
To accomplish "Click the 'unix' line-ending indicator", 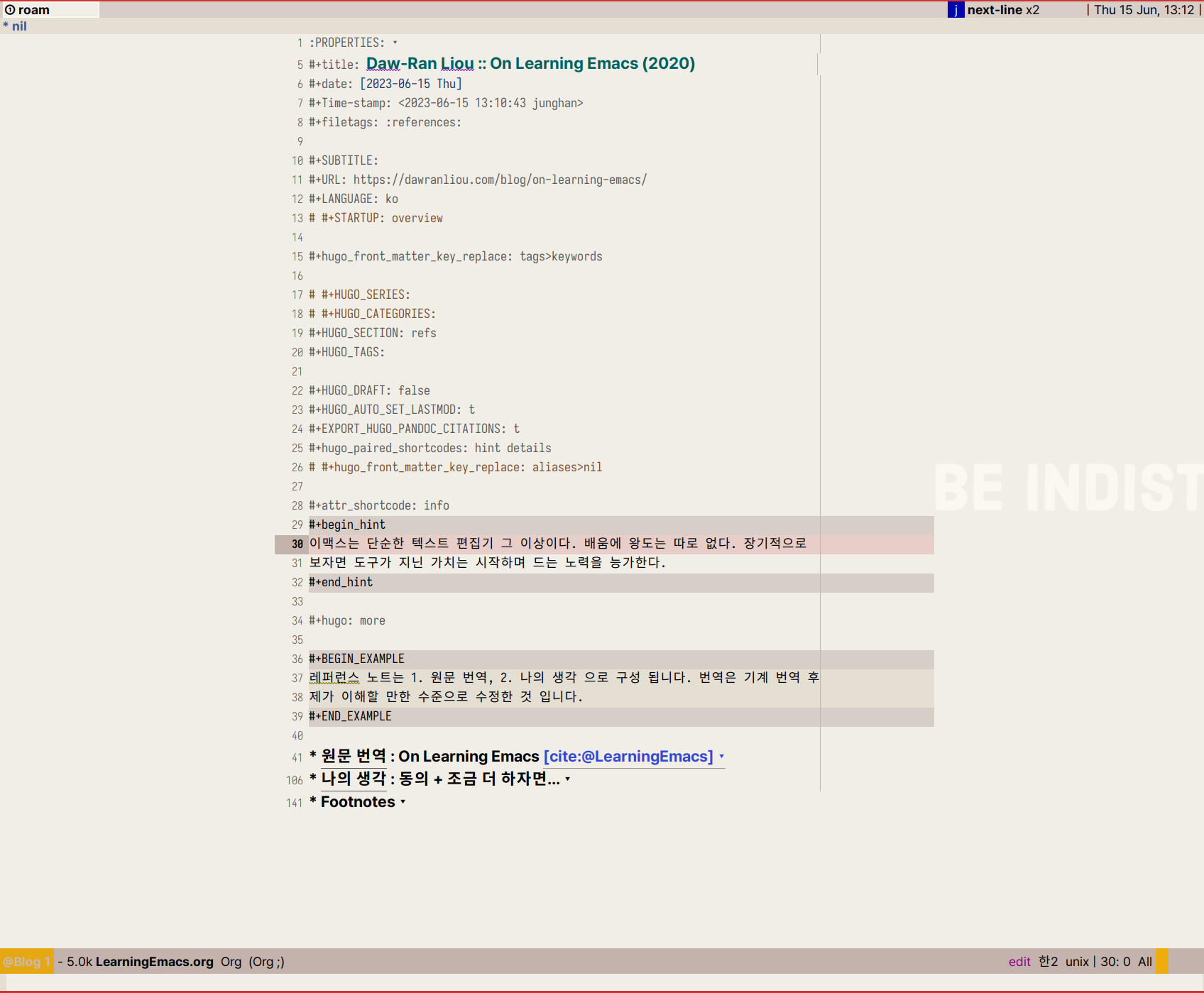I will pyautogui.click(x=1077, y=962).
